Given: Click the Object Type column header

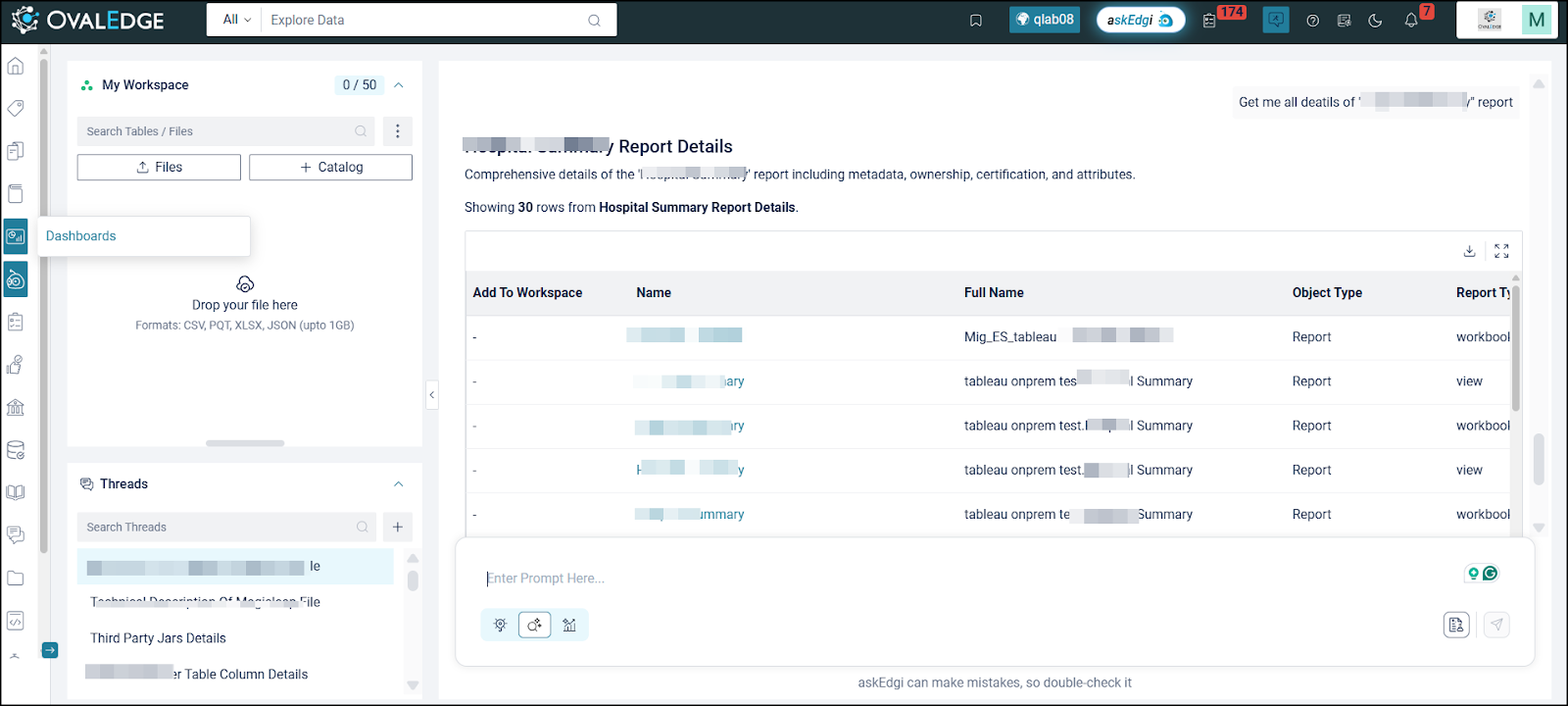Looking at the screenshot, I should (x=1327, y=293).
